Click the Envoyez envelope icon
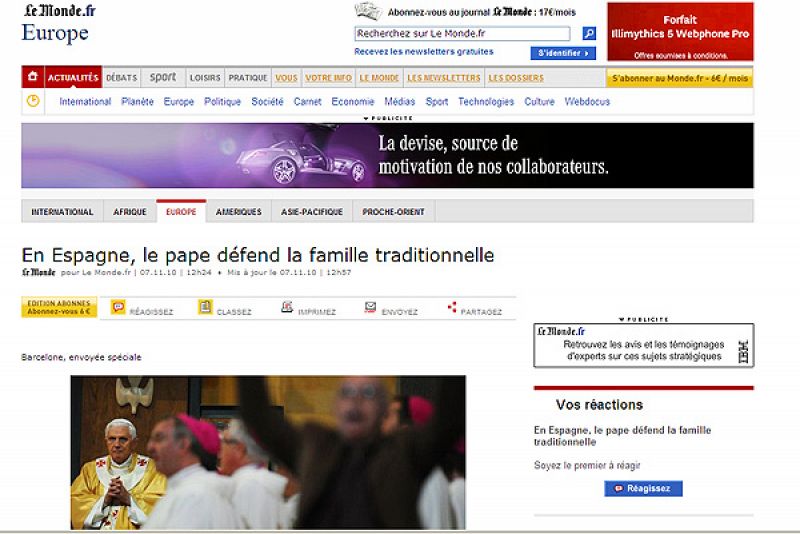The height and width of the screenshot is (534, 800). point(370,307)
